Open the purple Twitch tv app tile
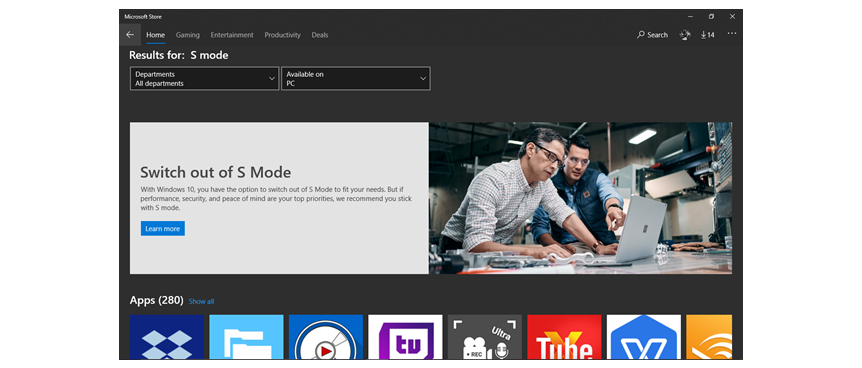This screenshot has height=368, width=862. click(x=405, y=337)
